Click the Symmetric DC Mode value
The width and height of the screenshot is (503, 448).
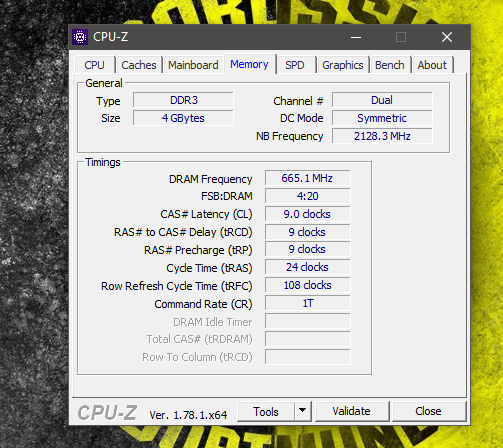tap(382, 118)
